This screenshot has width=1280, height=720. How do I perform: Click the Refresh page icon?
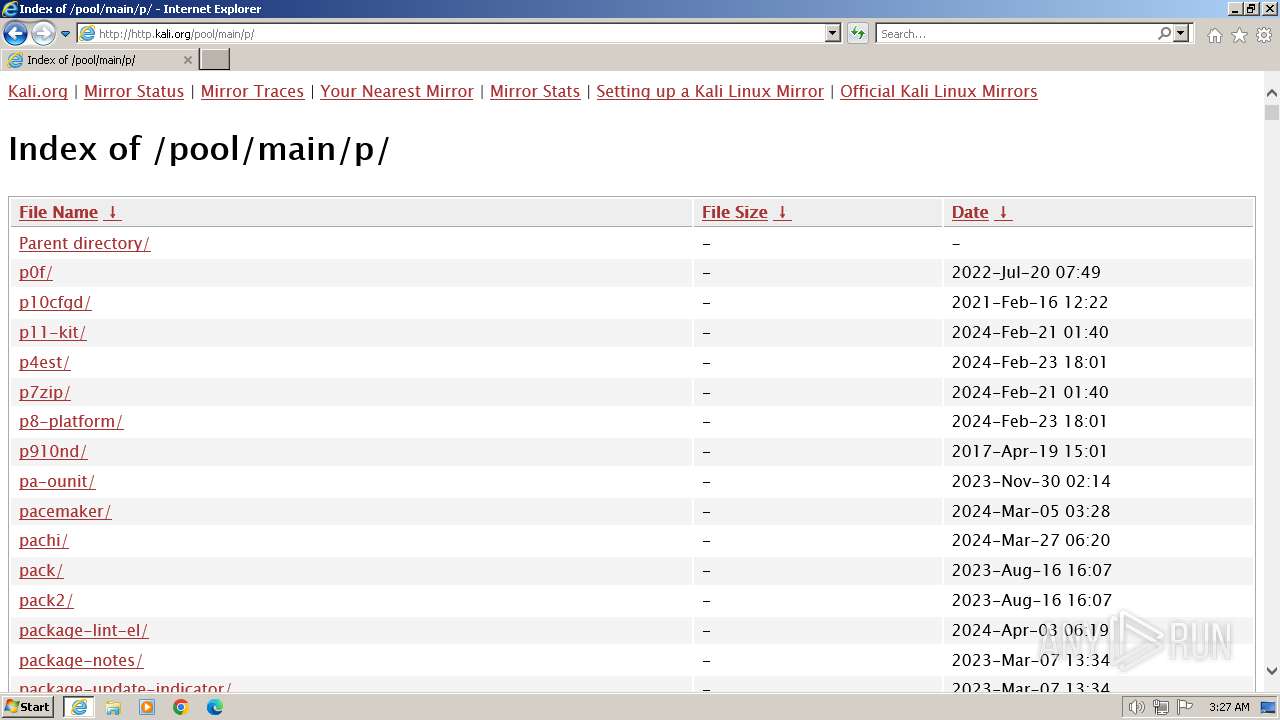(858, 34)
